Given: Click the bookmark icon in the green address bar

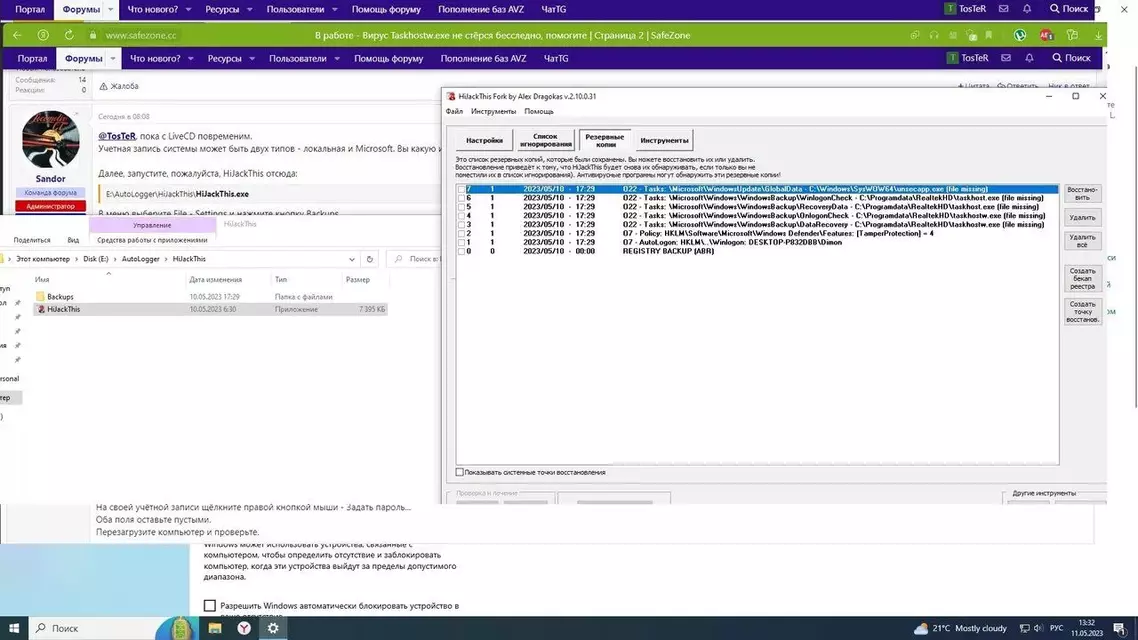Looking at the screenshot, I should [988, 35].
